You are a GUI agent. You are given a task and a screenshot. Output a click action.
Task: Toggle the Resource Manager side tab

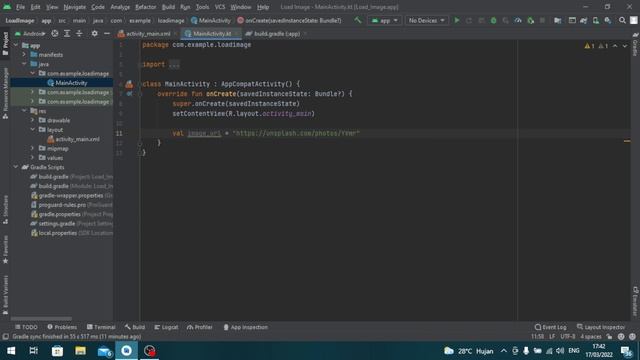click(5, 93)
